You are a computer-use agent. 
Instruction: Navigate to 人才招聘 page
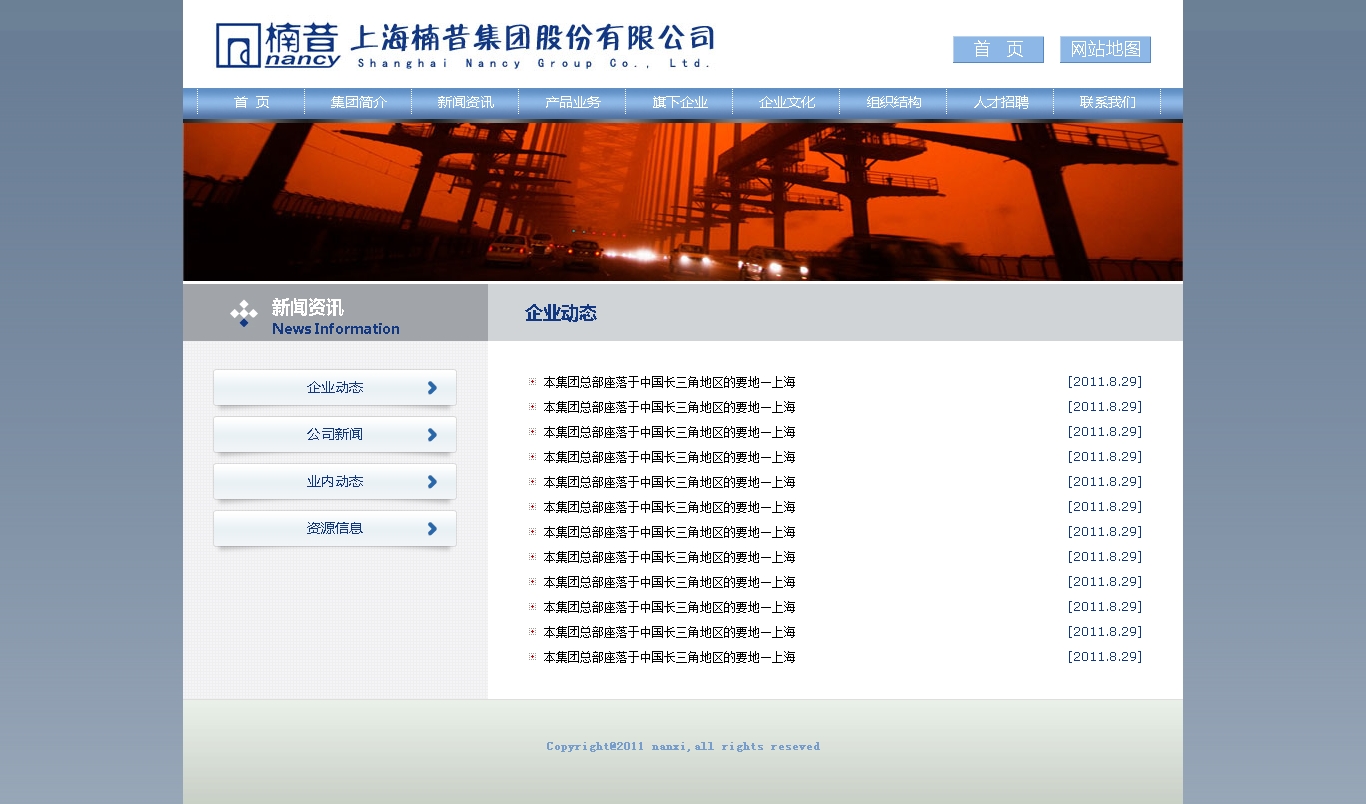(x=1000, y=102)
